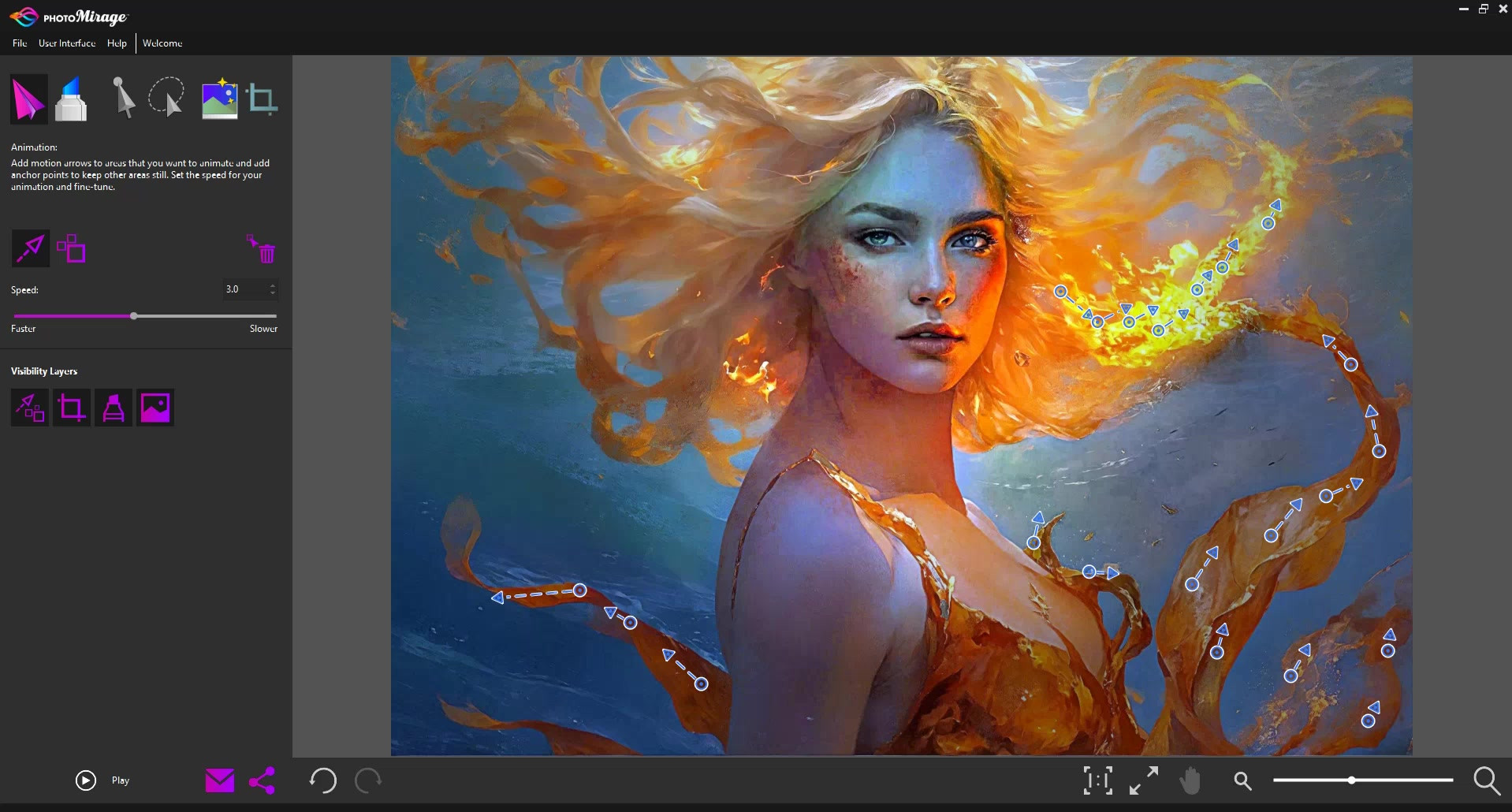Set zoom to 1:1 actual size
The width and height of the screenshot is (1512, 812).
tap(1098, 780)
